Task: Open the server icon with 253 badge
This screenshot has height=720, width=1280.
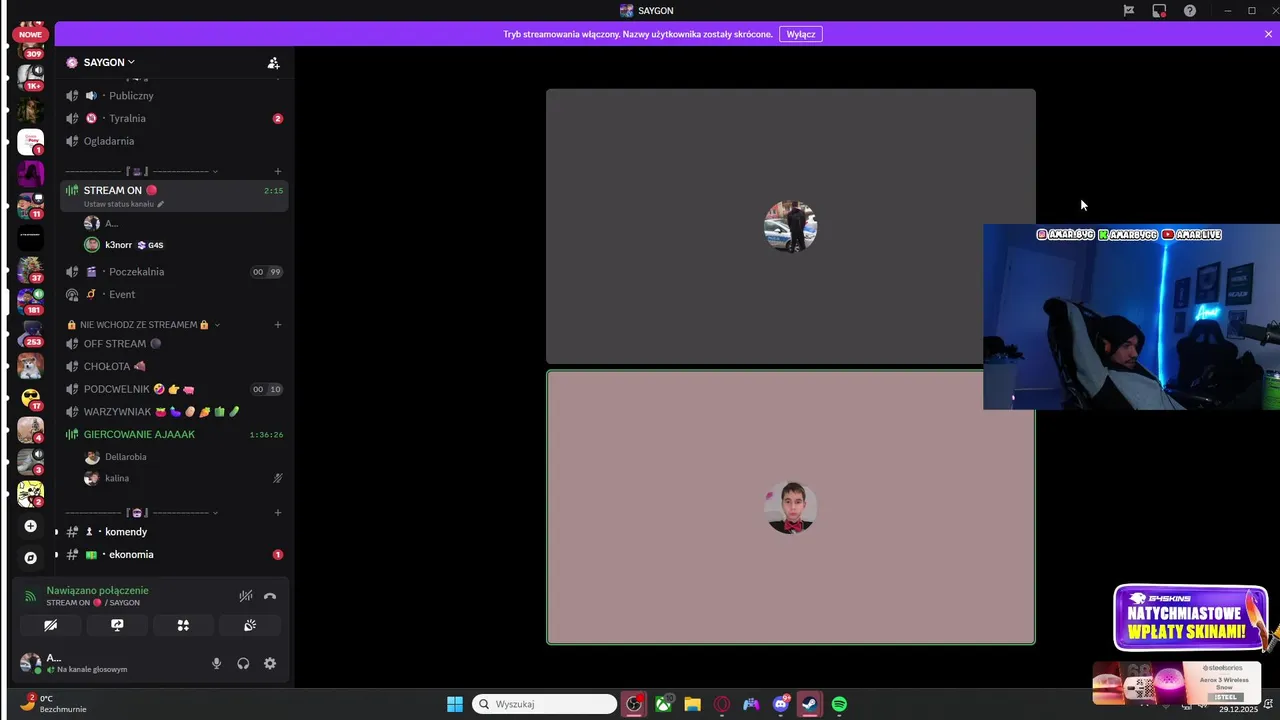Action: 30,333
